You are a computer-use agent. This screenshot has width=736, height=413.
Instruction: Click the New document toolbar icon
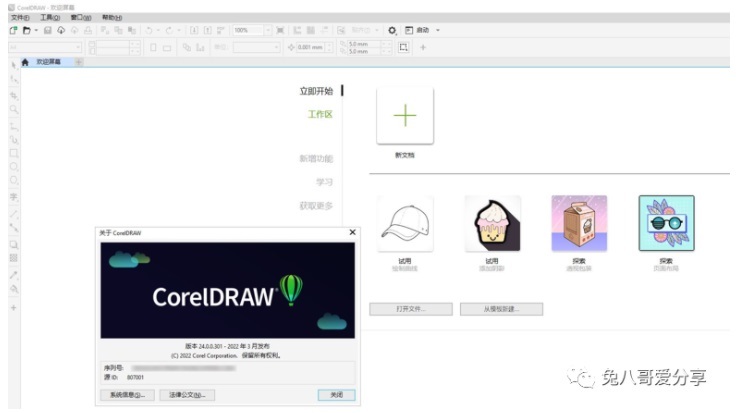[13, 30]
